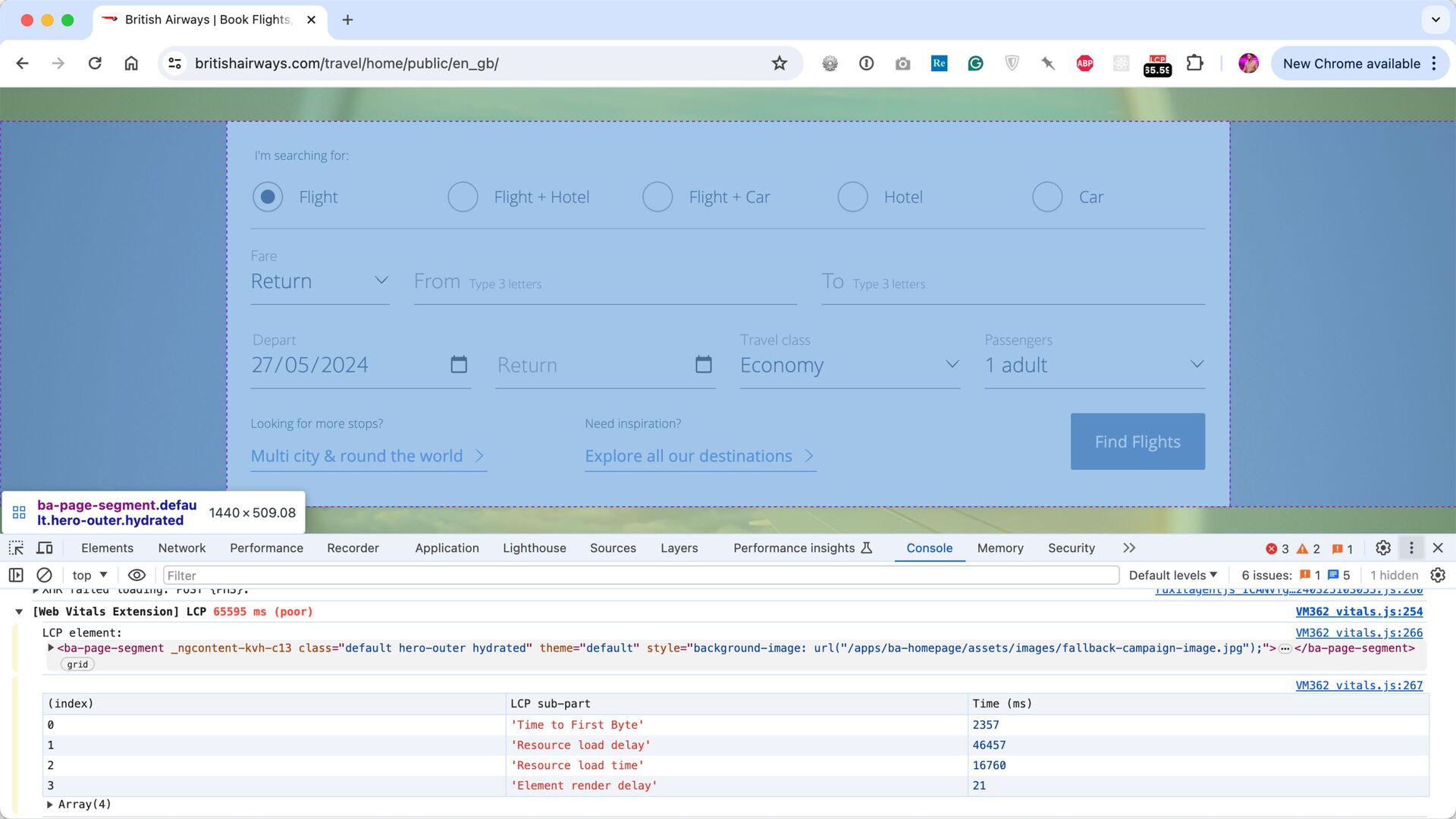The image size is (1456, 819).
Task: Select the Hotel radio option
Action: [852, 197]
